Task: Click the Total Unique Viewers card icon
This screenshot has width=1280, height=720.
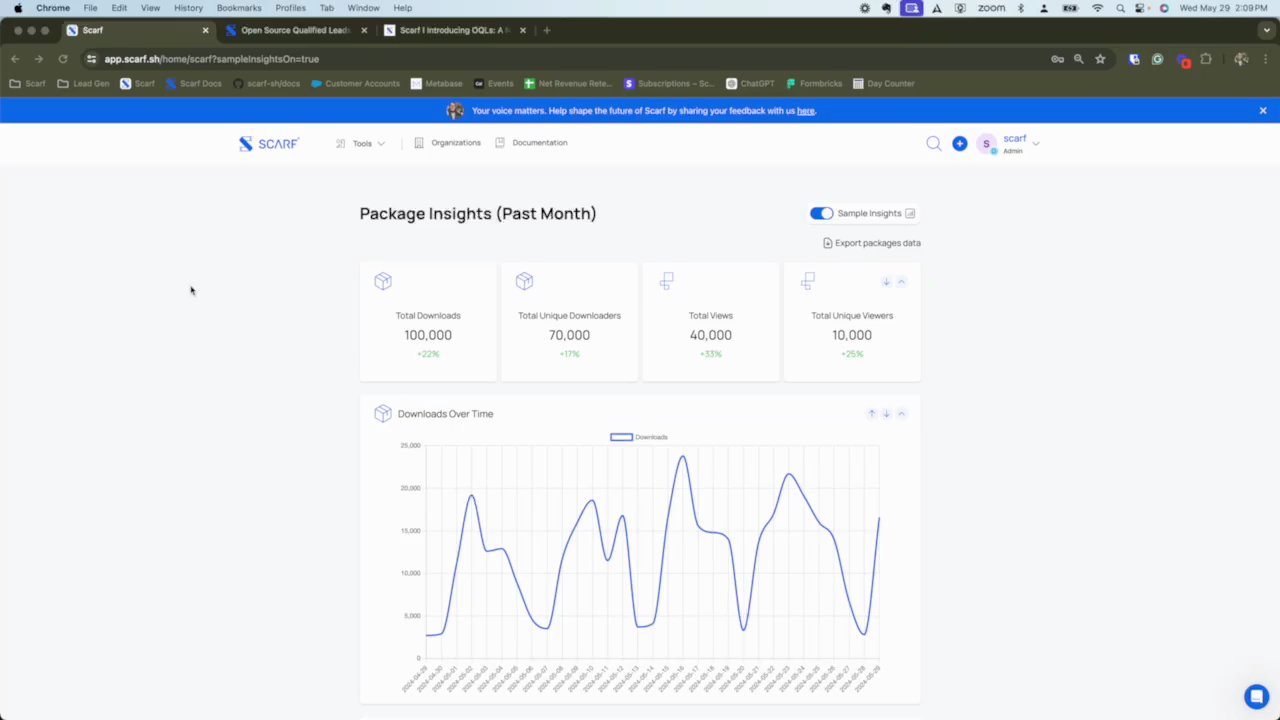Action: (808, 281)
